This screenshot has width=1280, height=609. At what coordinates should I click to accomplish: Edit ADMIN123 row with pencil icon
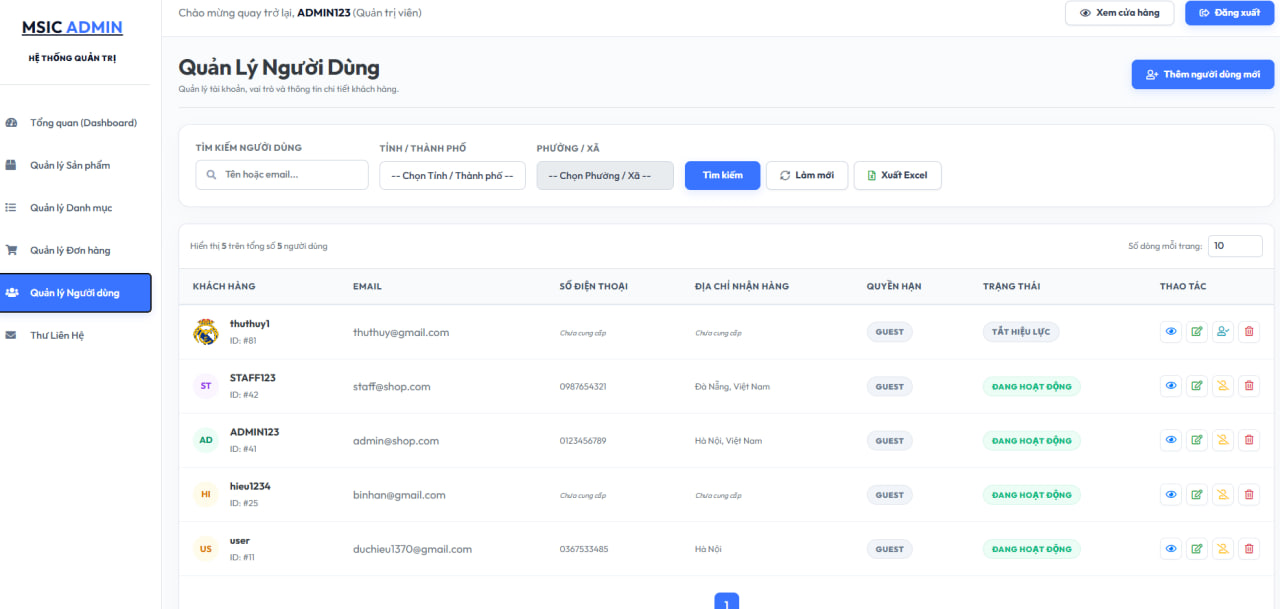coord(1197,440)
